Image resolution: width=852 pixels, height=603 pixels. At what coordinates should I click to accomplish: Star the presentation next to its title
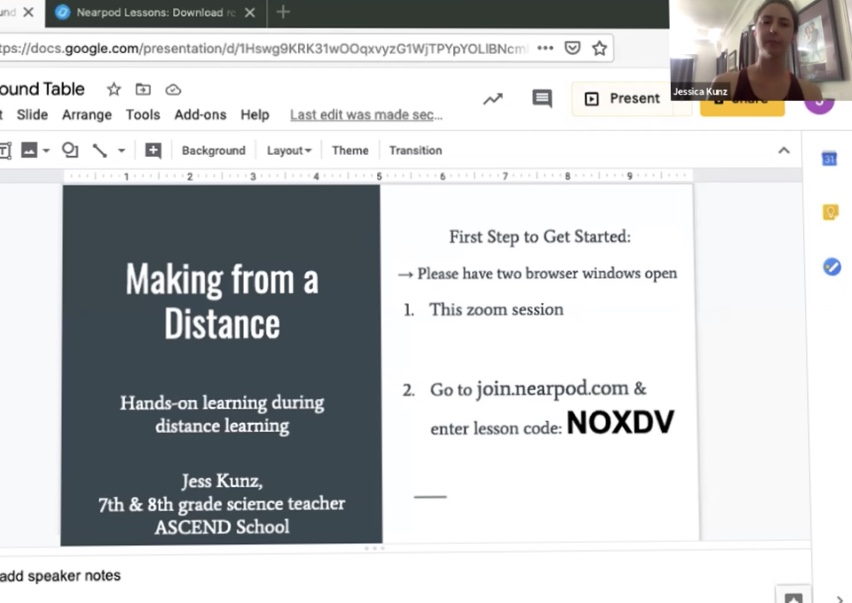[x=113, y=89]
